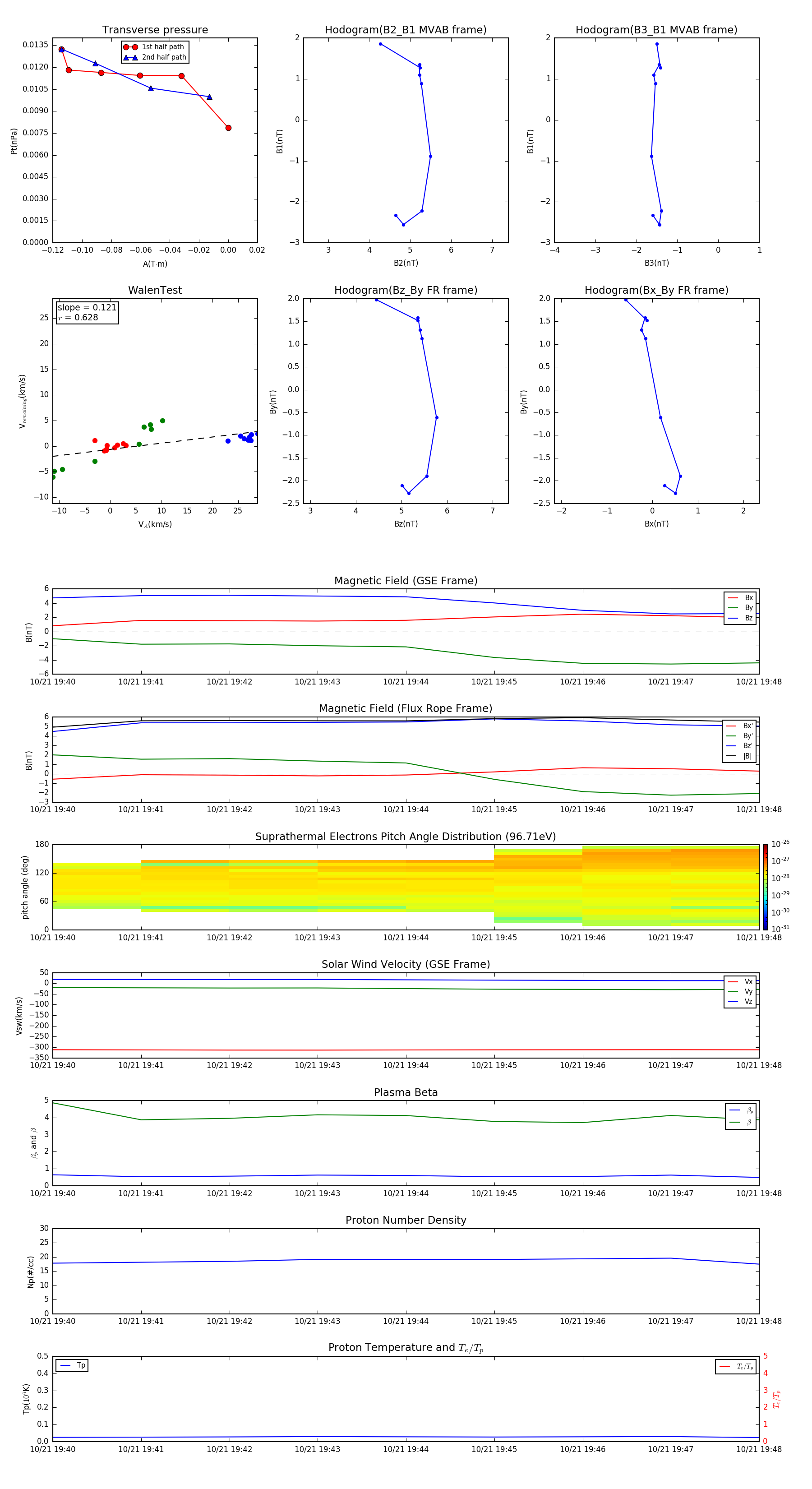Click the rightmost blue triangle marker in Transverse pressure
Image resolution: width=812 pixels, height=1489 pixels.
[209, 97]
